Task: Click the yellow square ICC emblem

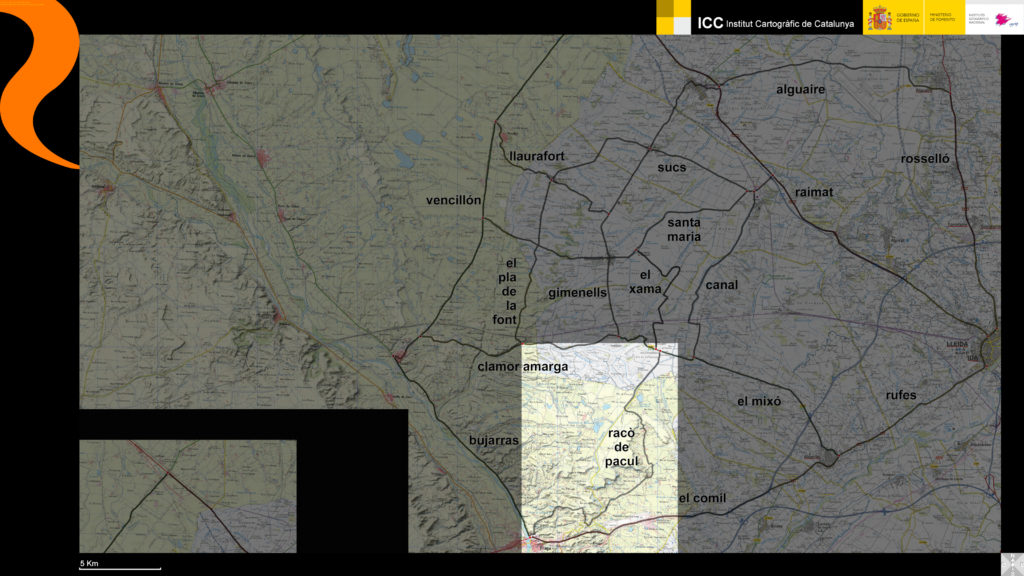Action: pyautogui.click(x=675, y=17)
